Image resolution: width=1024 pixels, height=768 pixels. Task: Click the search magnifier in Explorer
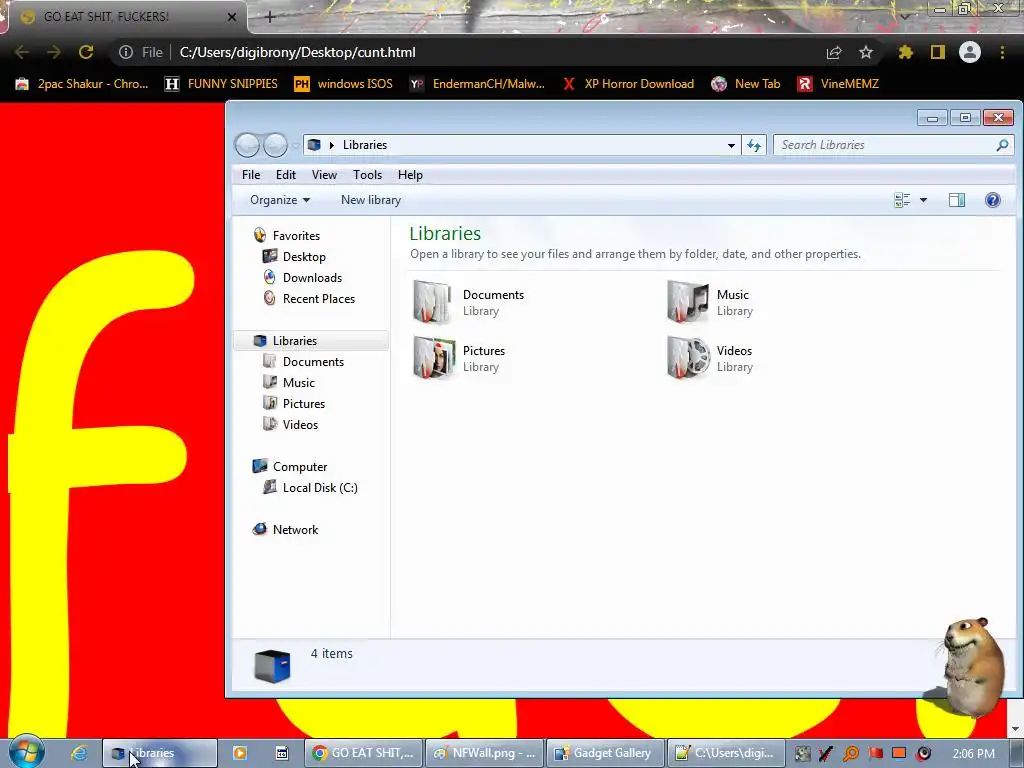(x=1002, y=145)
